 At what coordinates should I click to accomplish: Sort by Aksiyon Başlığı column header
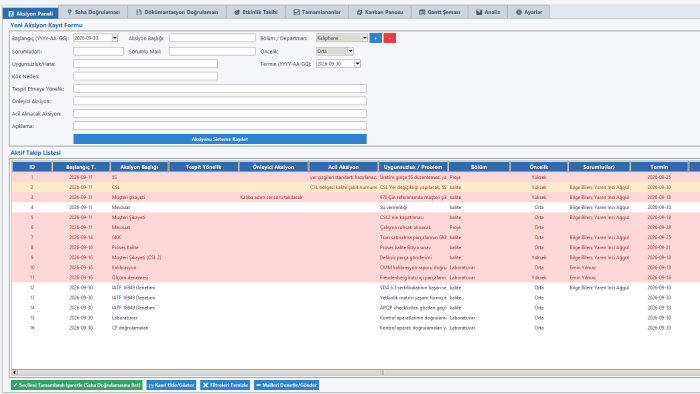139,167
